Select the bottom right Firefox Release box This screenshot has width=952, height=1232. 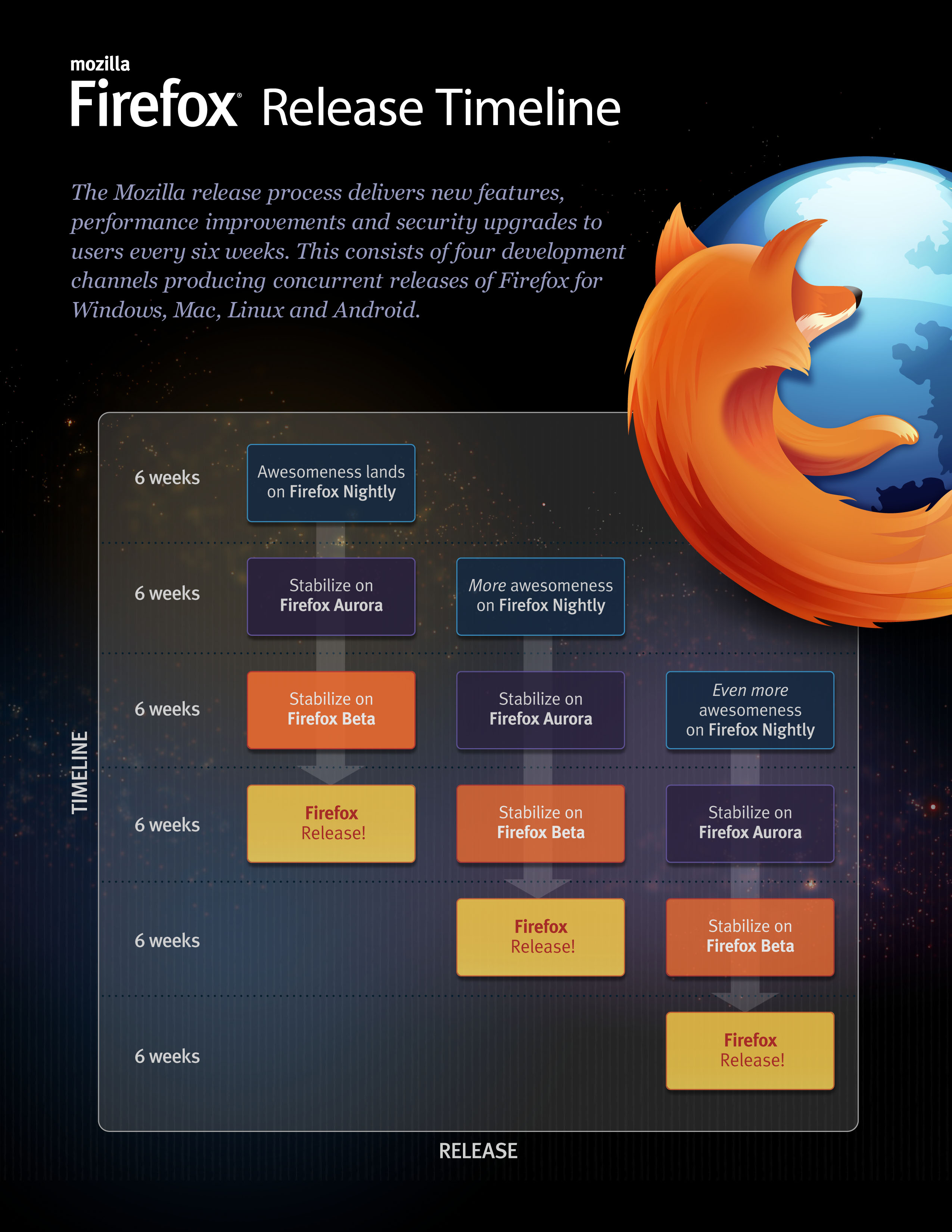(x=750, y=1050)
